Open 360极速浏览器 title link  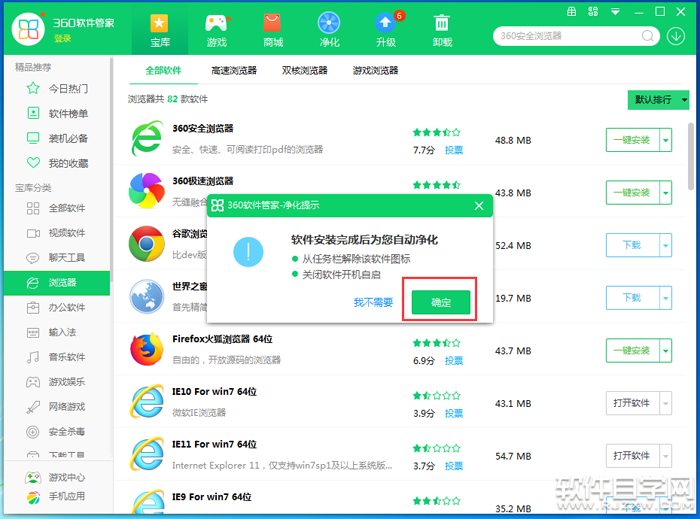click(203, 181)
